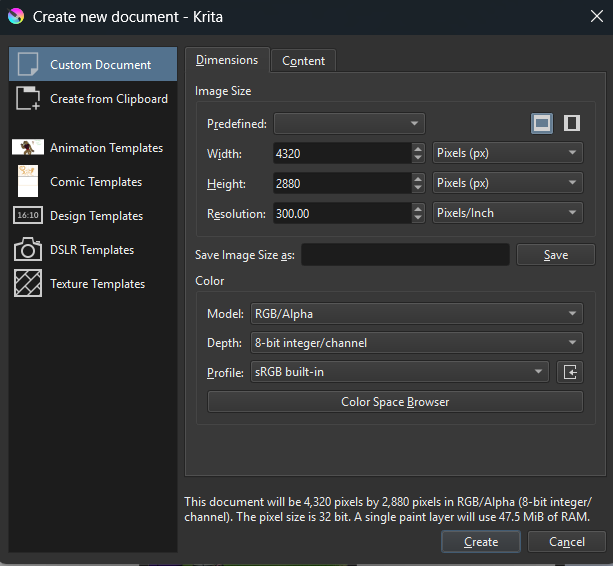Switch to the Content tab
Screen dimensions: 613x566
[x=303, y=61]
